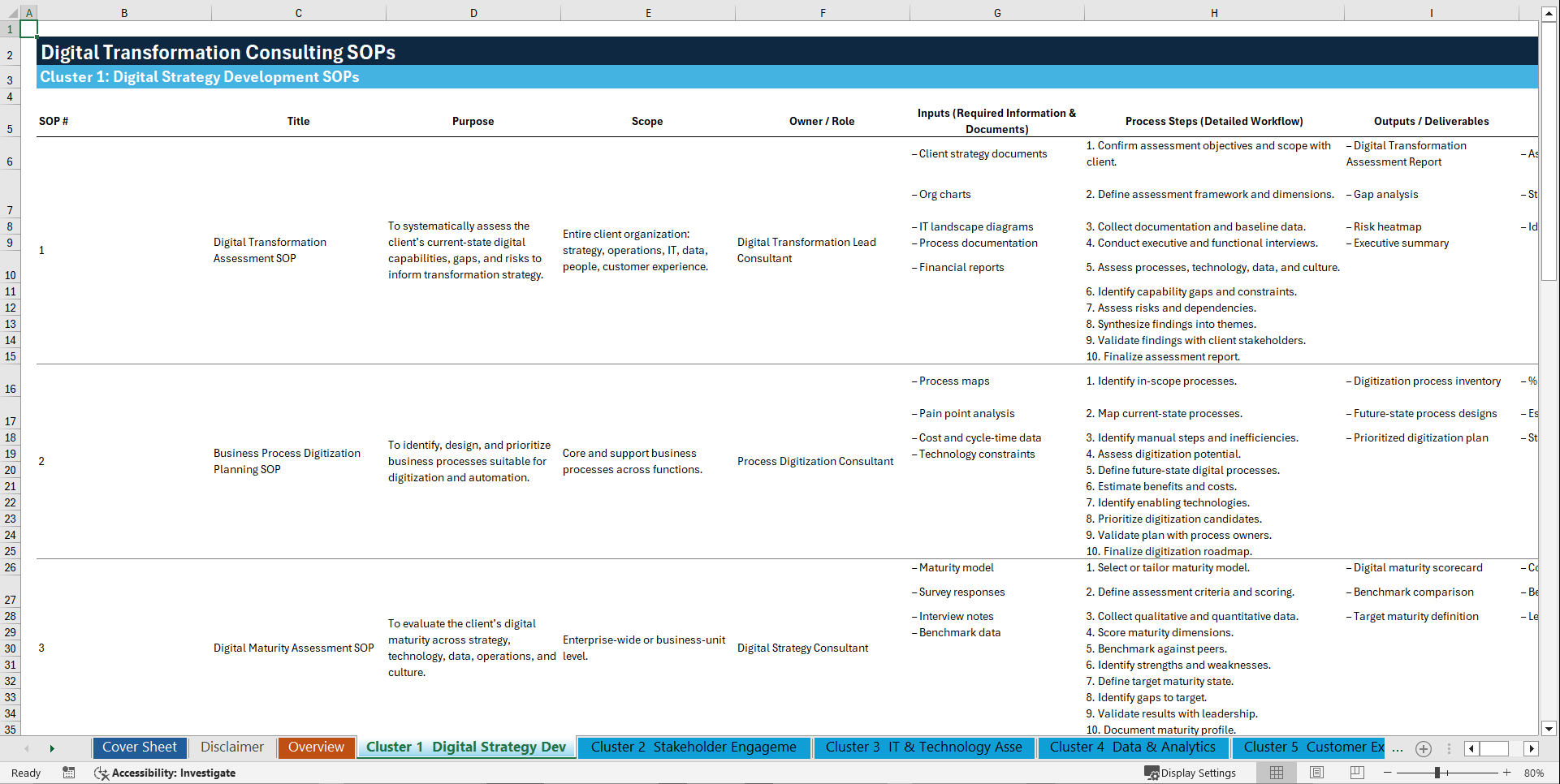The height and width of the screenshot is (784, 1560).
Task: Click the macro recording icon beside Ready
Action: tap(69, 773)
